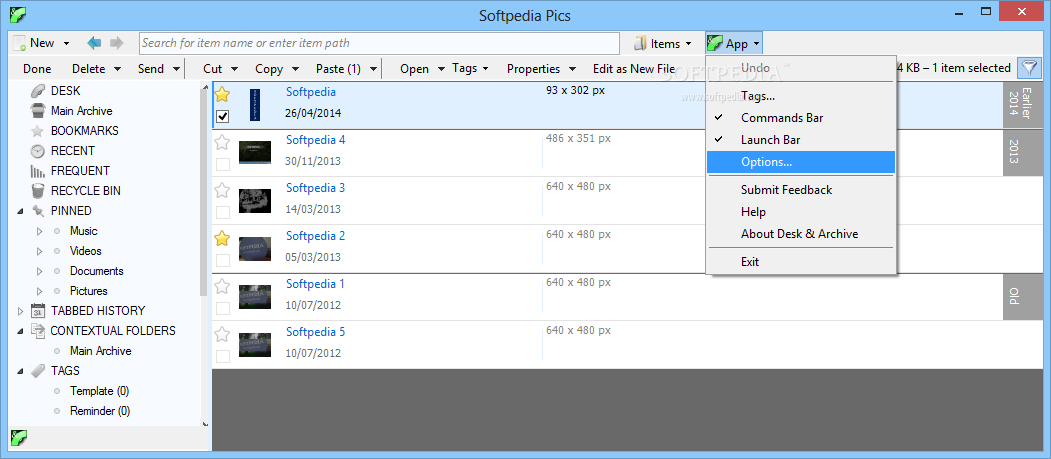Toggle Launch Bar menu entry

click(x=801, y=140)
